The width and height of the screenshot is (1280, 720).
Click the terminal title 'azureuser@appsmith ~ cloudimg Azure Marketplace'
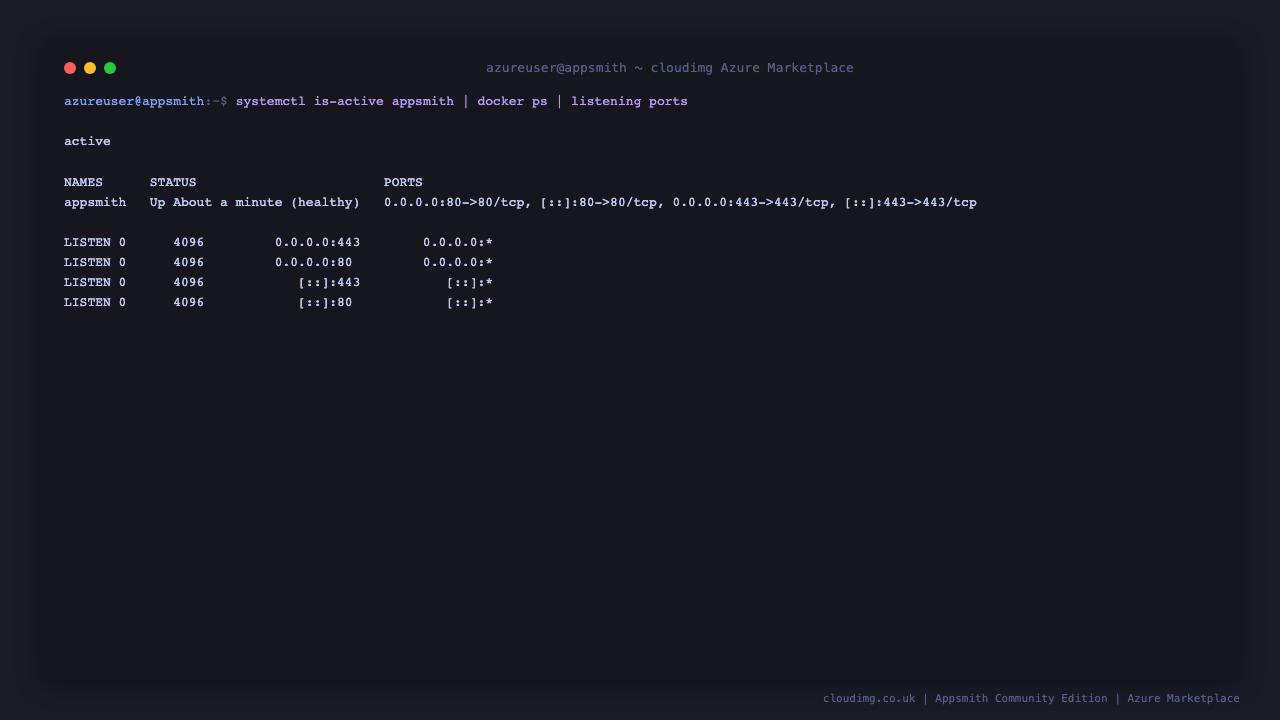point(670,68)
